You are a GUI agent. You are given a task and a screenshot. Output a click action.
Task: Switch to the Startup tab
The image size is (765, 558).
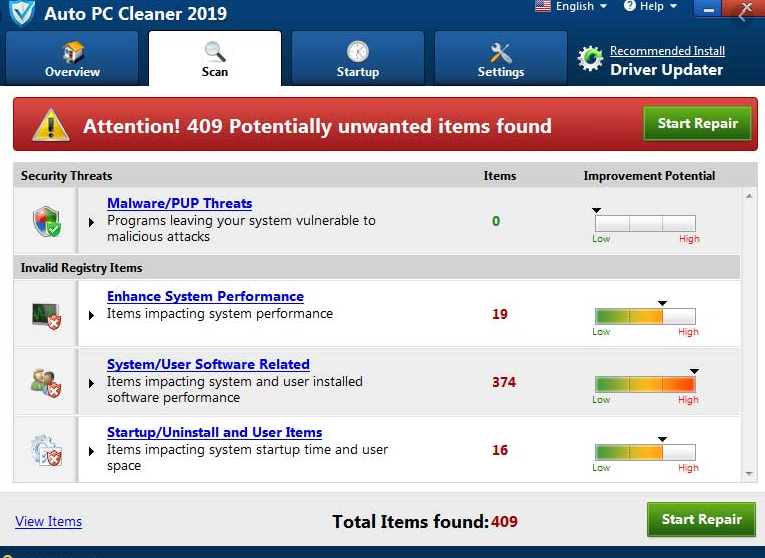point(358,59)
